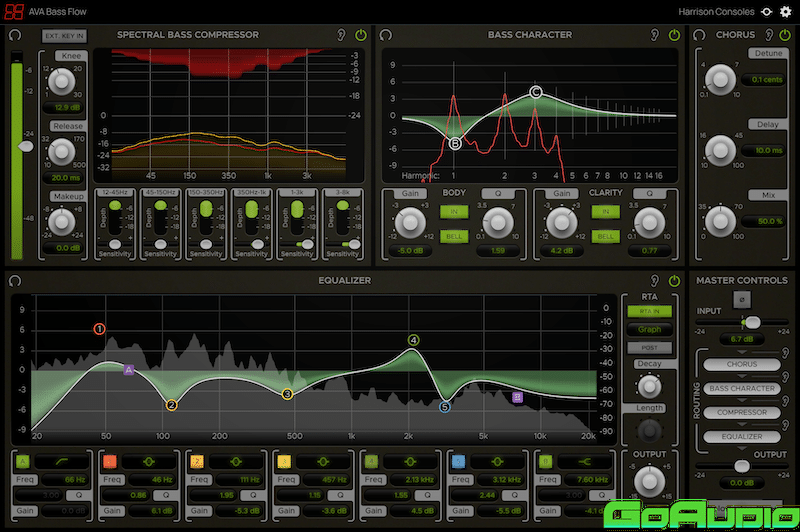Image resolution: width=800 pixels, height=532 pixels.
Task: Change filter shape of EQ band 1
Action: pos(149,462)
